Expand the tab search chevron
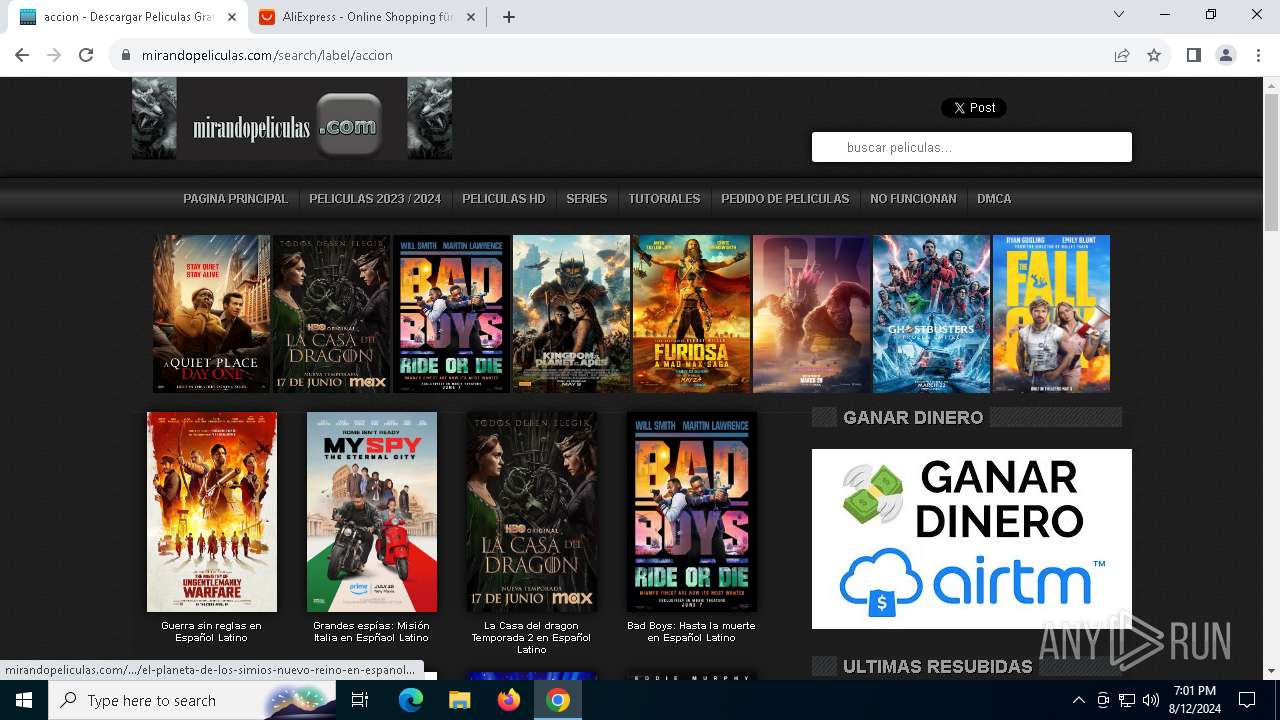Image resolution: width=1280 pixels, height=720 pixels. [x=1119, y=15]
